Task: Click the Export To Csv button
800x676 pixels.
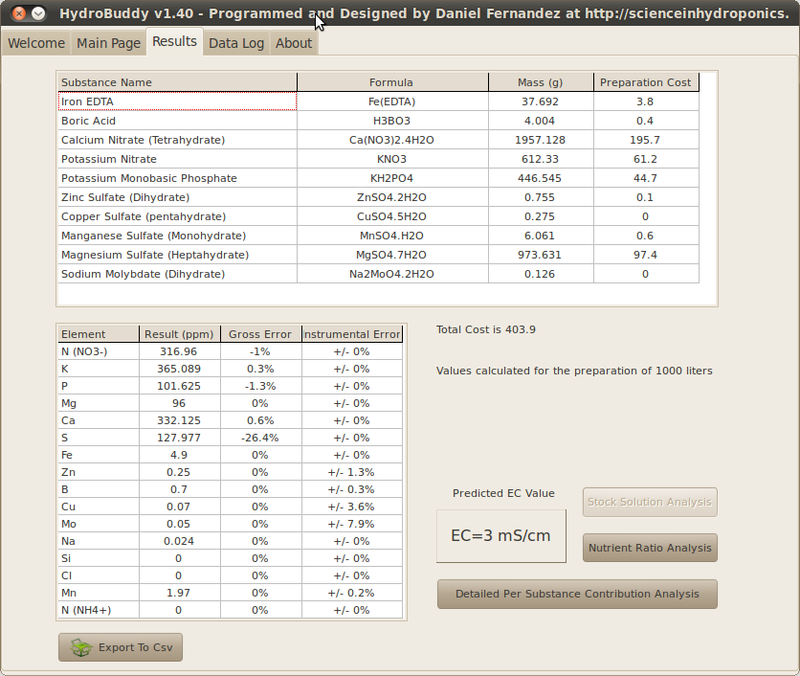Action: (120, 647)
